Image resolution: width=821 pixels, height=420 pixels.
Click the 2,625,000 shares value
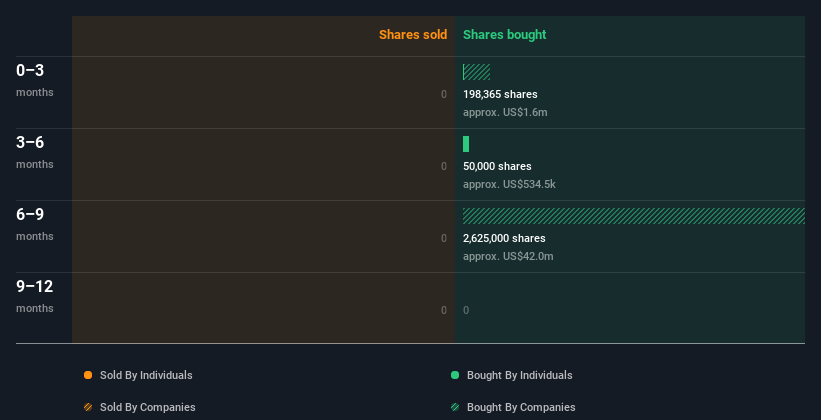(504, 238)
